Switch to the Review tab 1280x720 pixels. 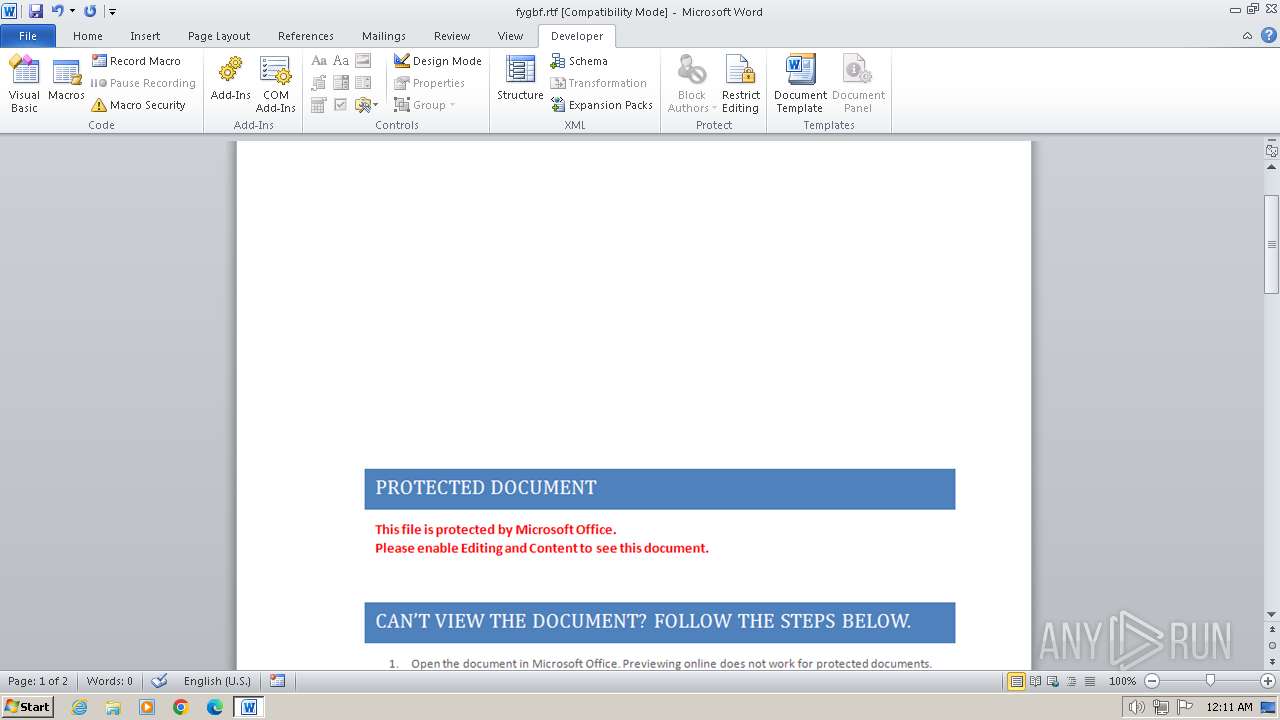click(452, 36)
